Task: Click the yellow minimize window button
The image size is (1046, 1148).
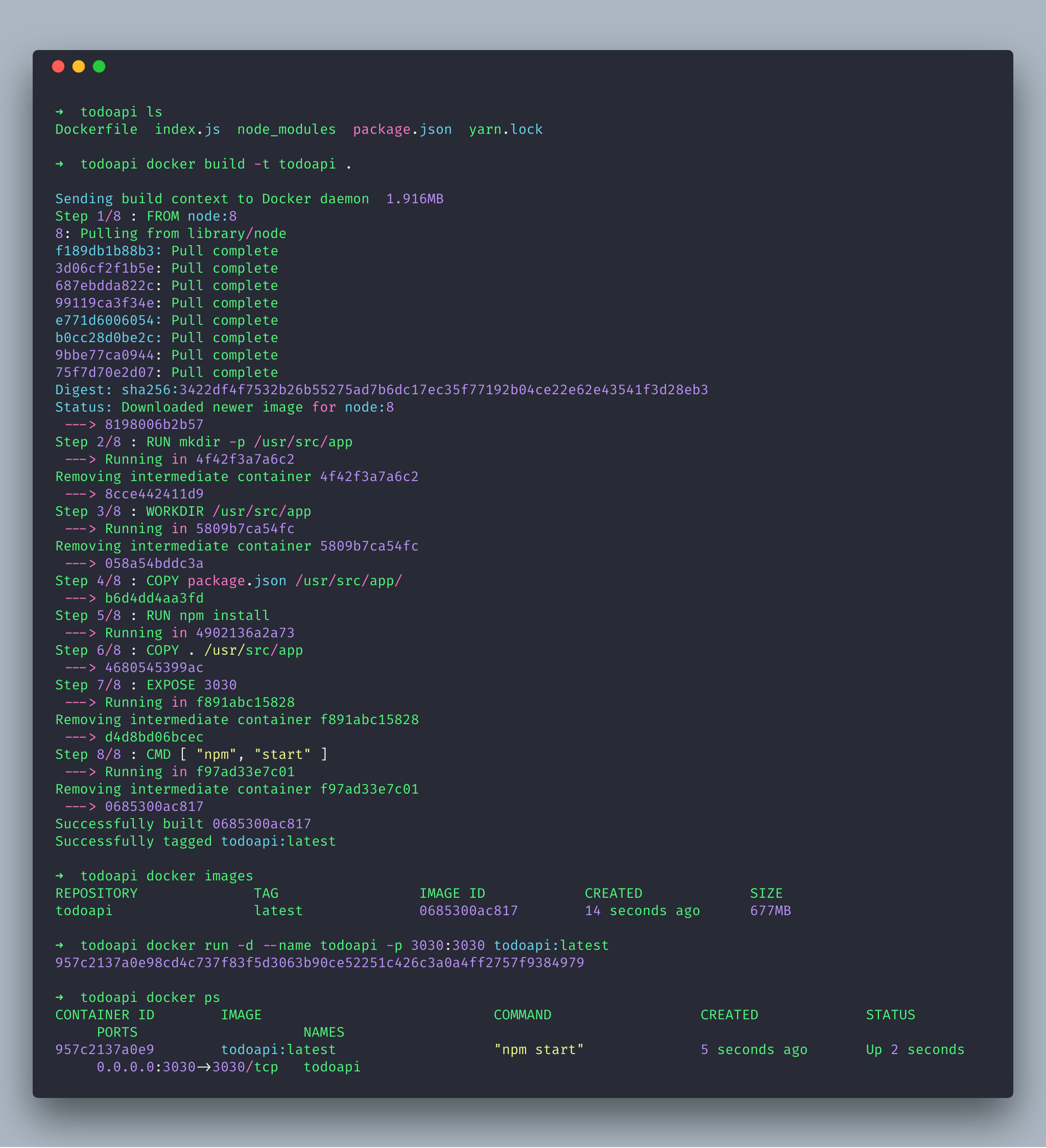Action: pyautogui.click(x=79, y=66)
